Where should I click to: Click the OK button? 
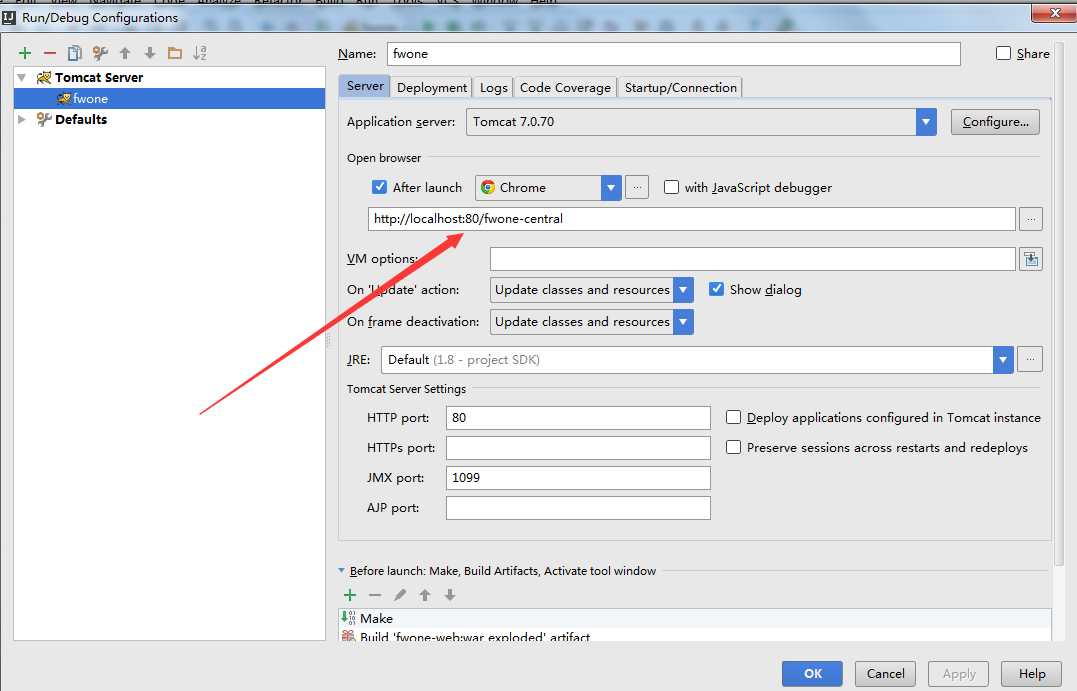point(813,673)
